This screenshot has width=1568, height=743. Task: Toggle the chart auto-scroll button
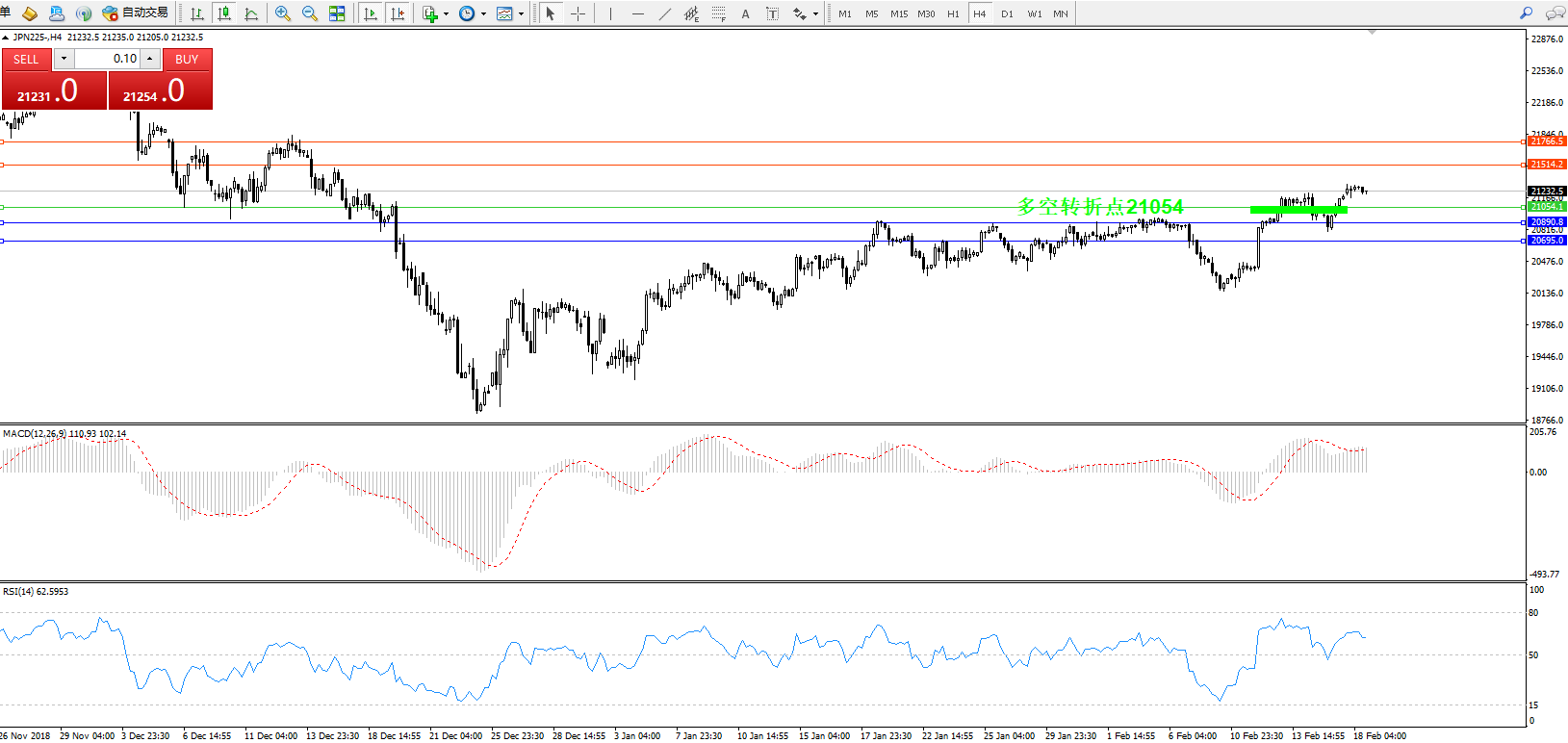(371, 13)
